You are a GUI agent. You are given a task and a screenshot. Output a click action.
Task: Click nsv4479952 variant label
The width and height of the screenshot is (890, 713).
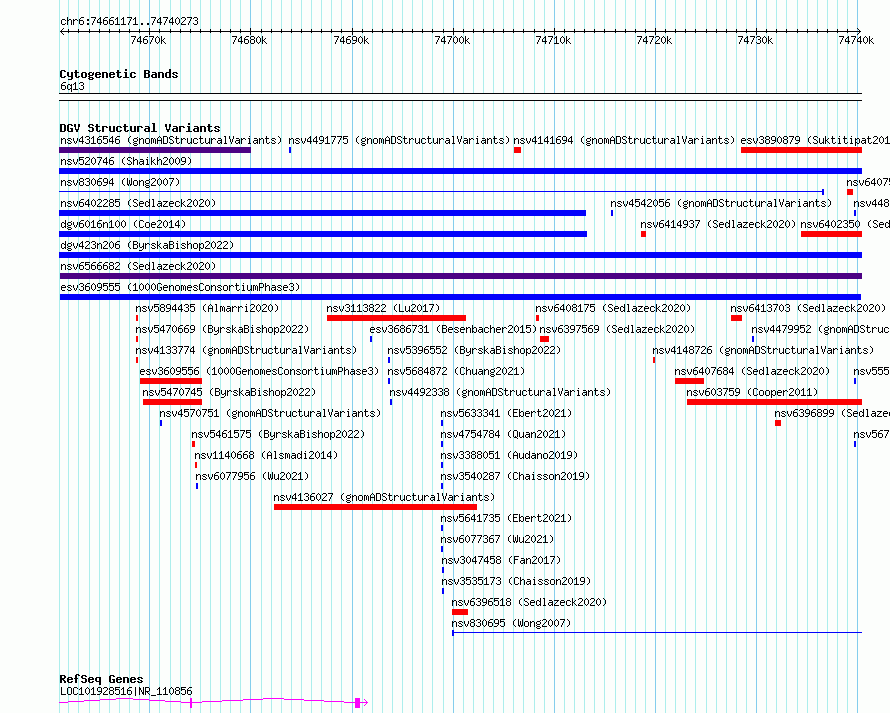click(820, 329)
